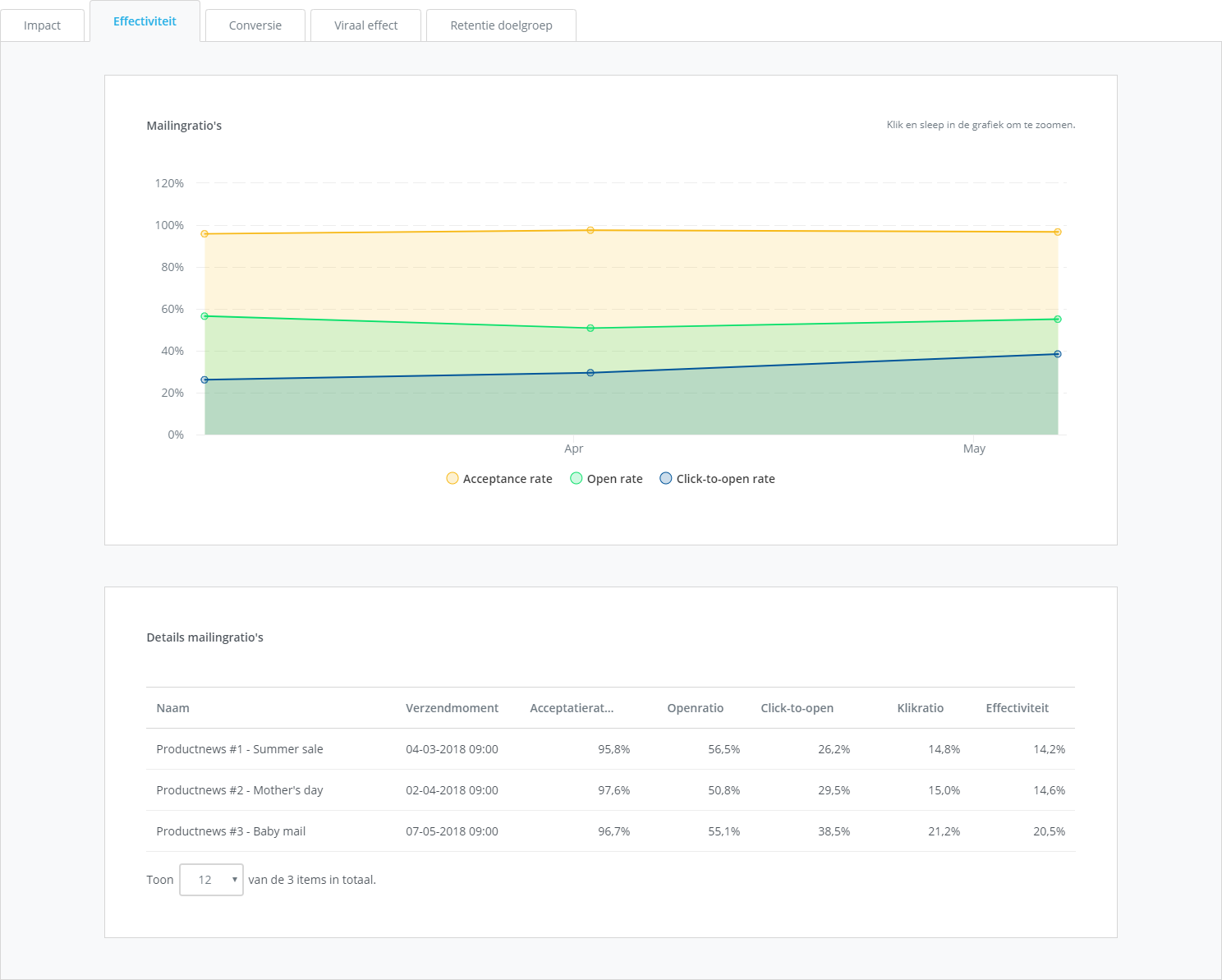Sort by Klikratio column header

[x=920, y=708]
